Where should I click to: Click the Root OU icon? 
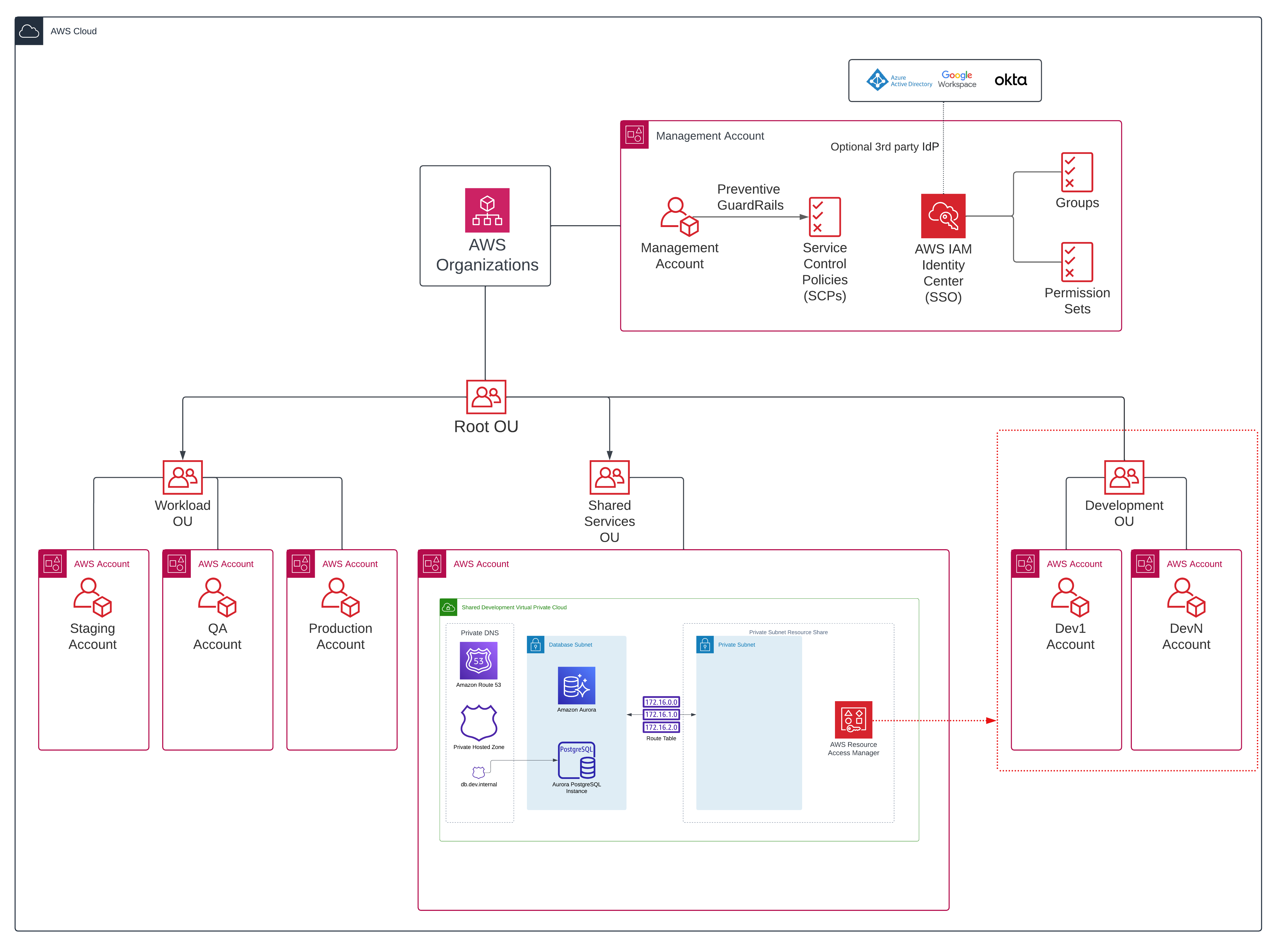click(x=486, y=396)
